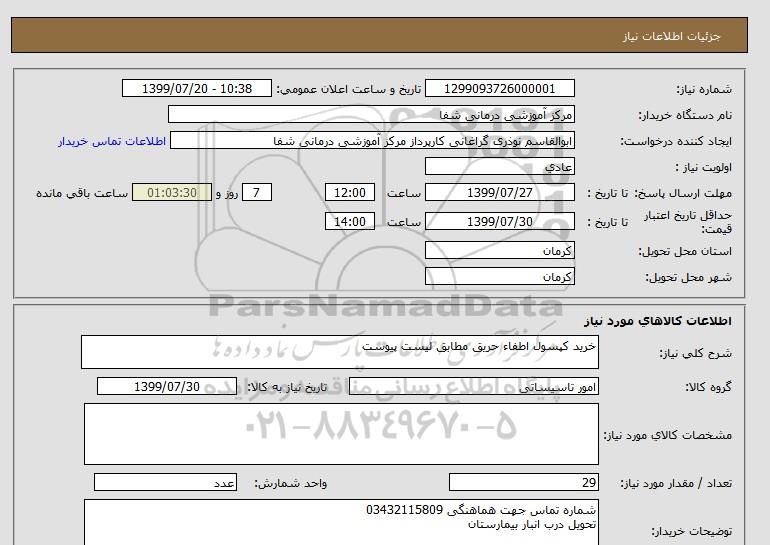This screenshot has width=770, height=545.
Task: Click the goods group field امور تاسیساتی
Action: [474, 386]
